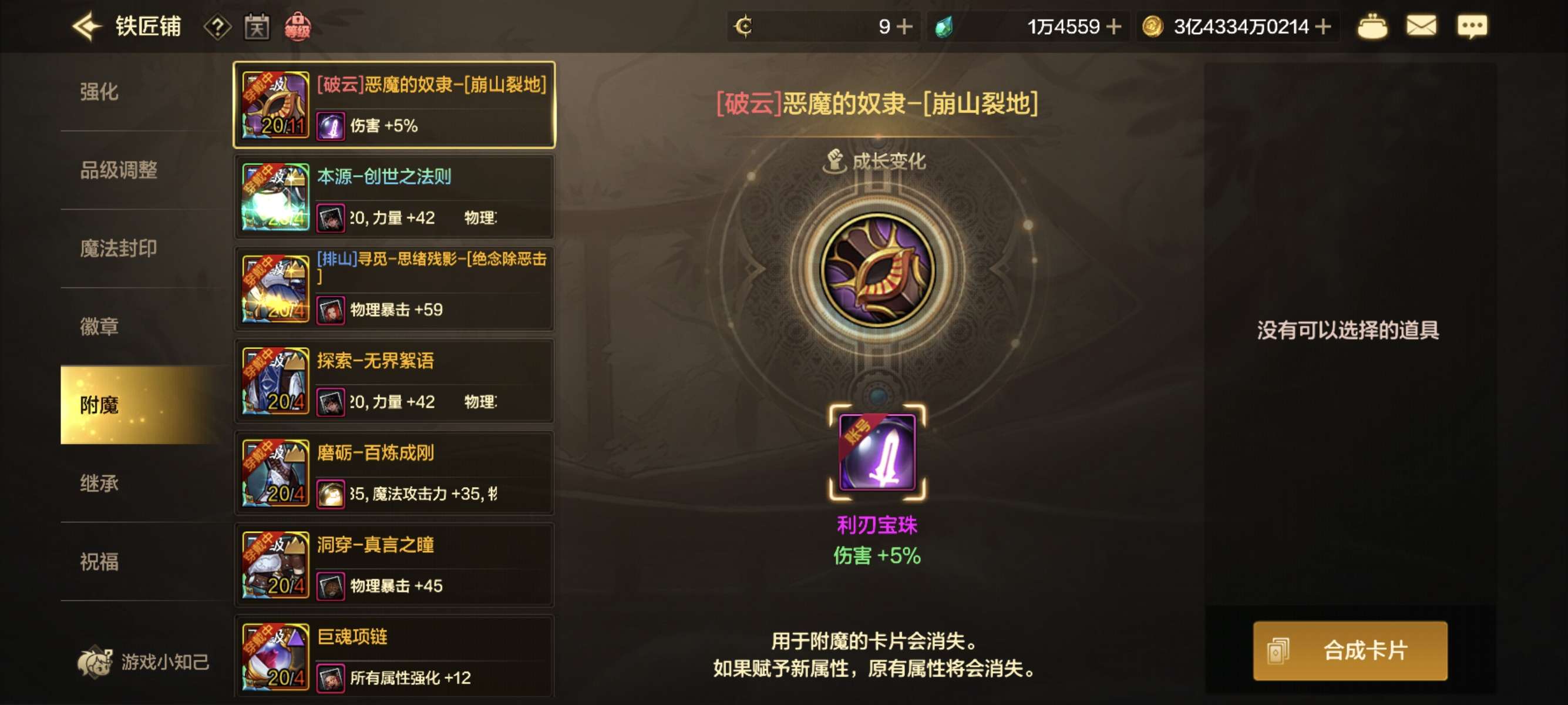Image resolution: width=1568 pixels, height=705 pixels.
Task: Click the demon mask equipment emblem
Action: click(877, 270)
